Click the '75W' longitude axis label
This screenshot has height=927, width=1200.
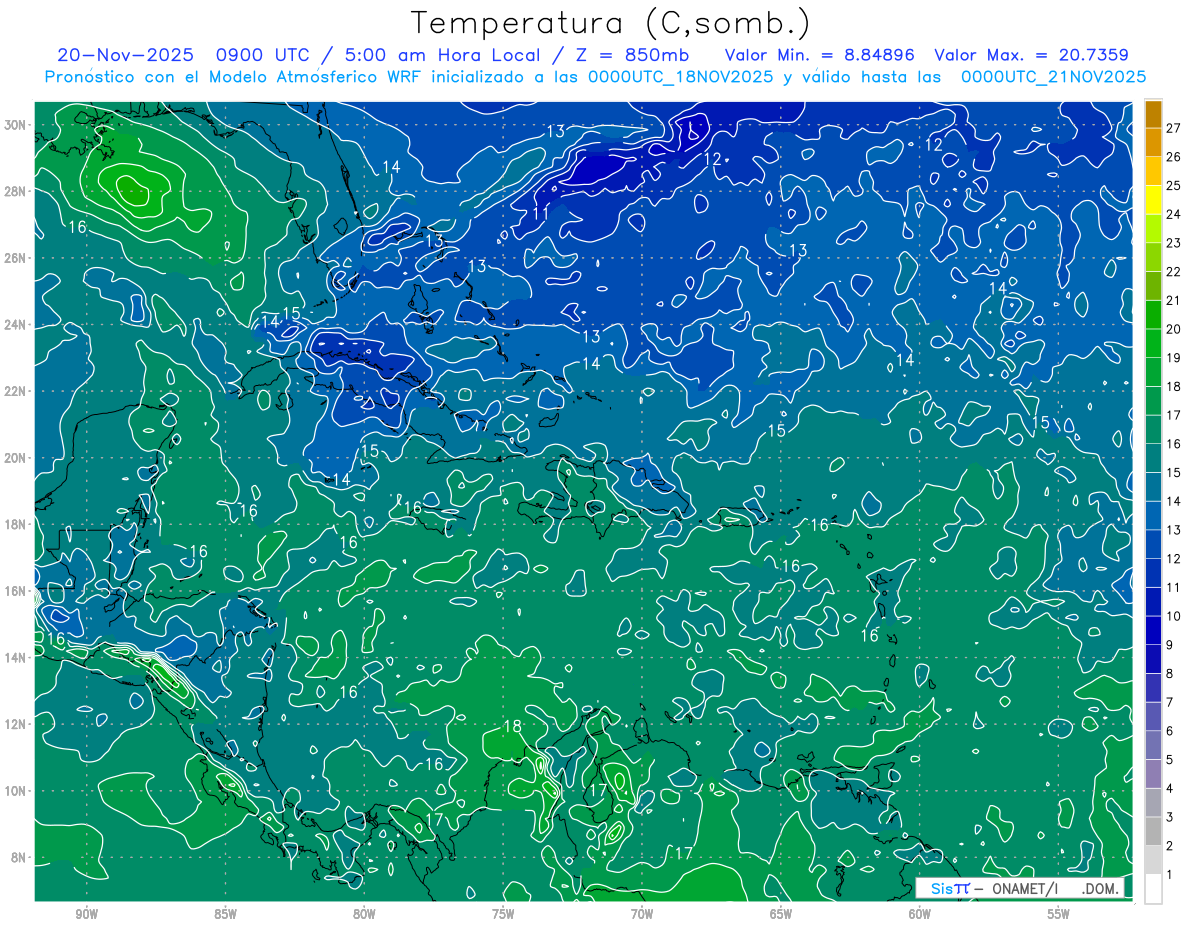503,914
